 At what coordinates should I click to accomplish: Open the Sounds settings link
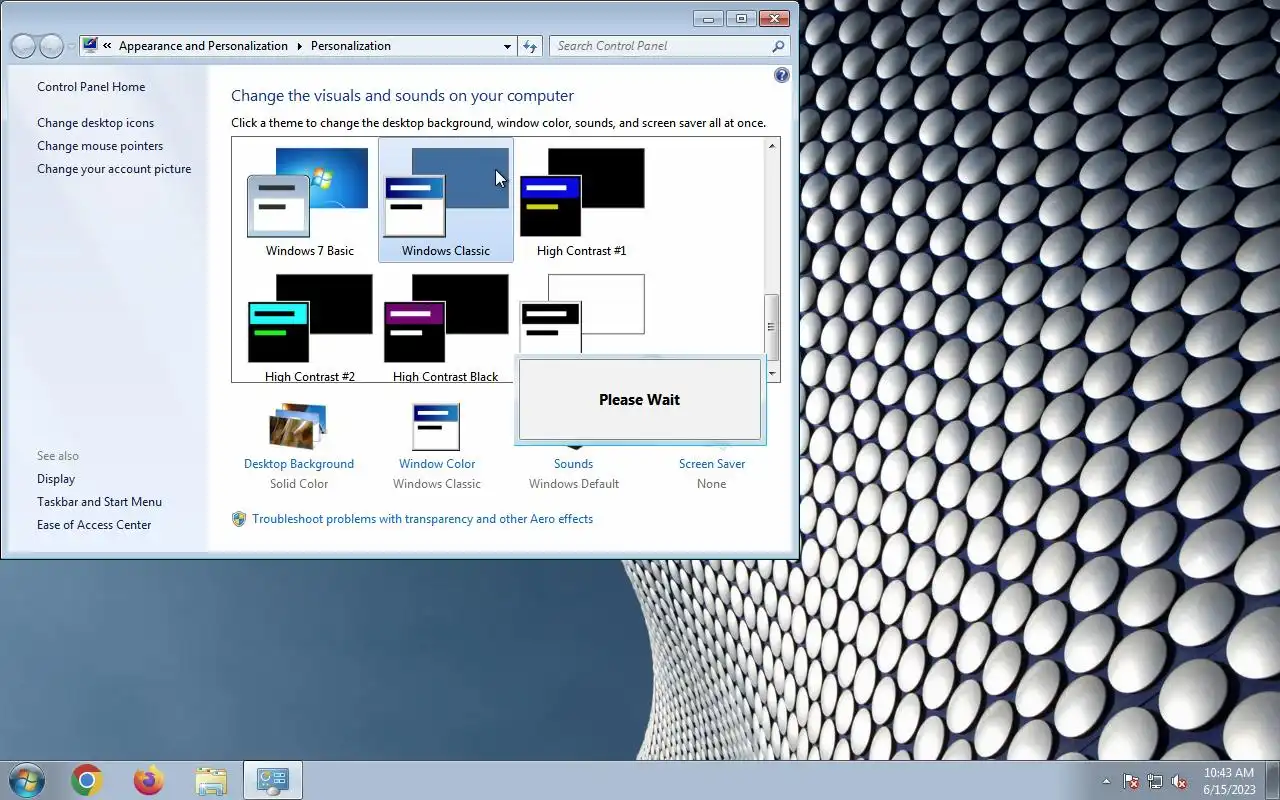coord(573,464)
